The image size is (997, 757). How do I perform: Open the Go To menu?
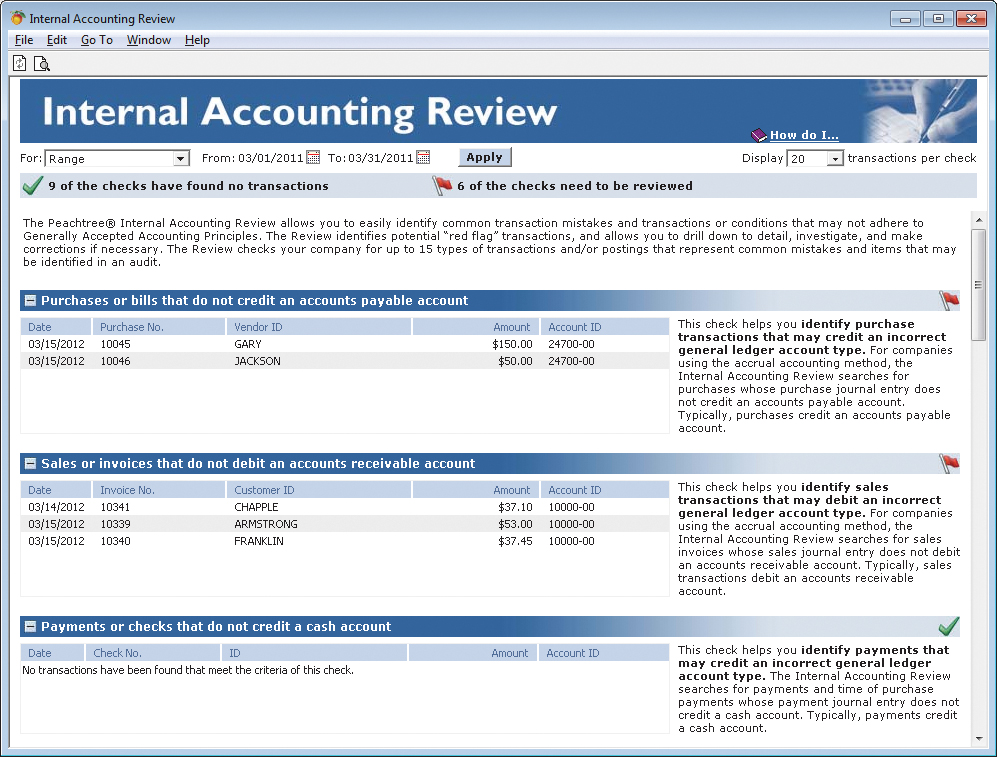tap(97, 40)
